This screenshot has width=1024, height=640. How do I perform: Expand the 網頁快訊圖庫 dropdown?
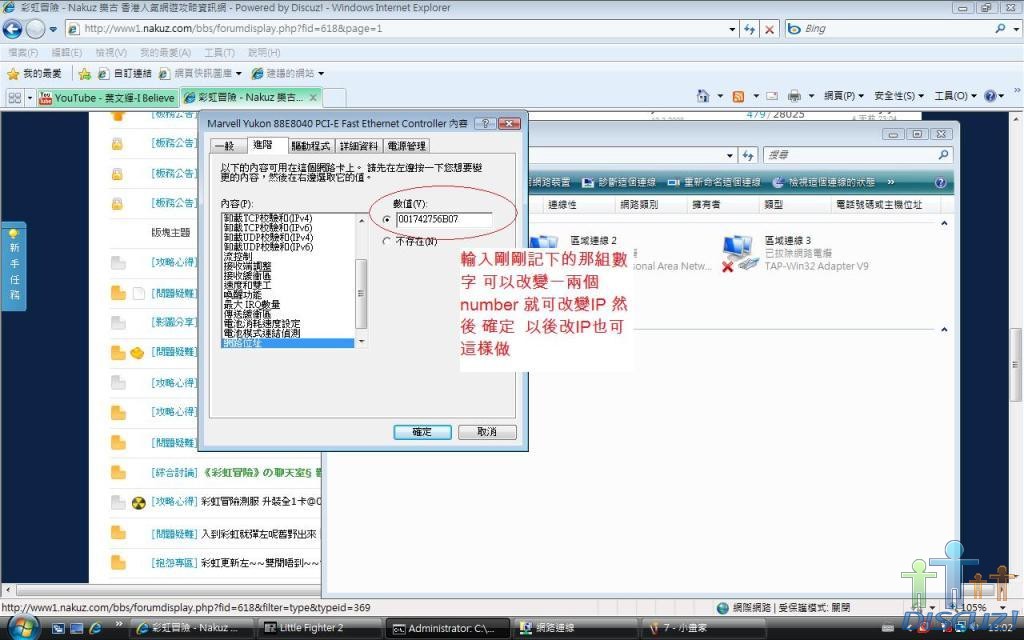tap(238, 73)
